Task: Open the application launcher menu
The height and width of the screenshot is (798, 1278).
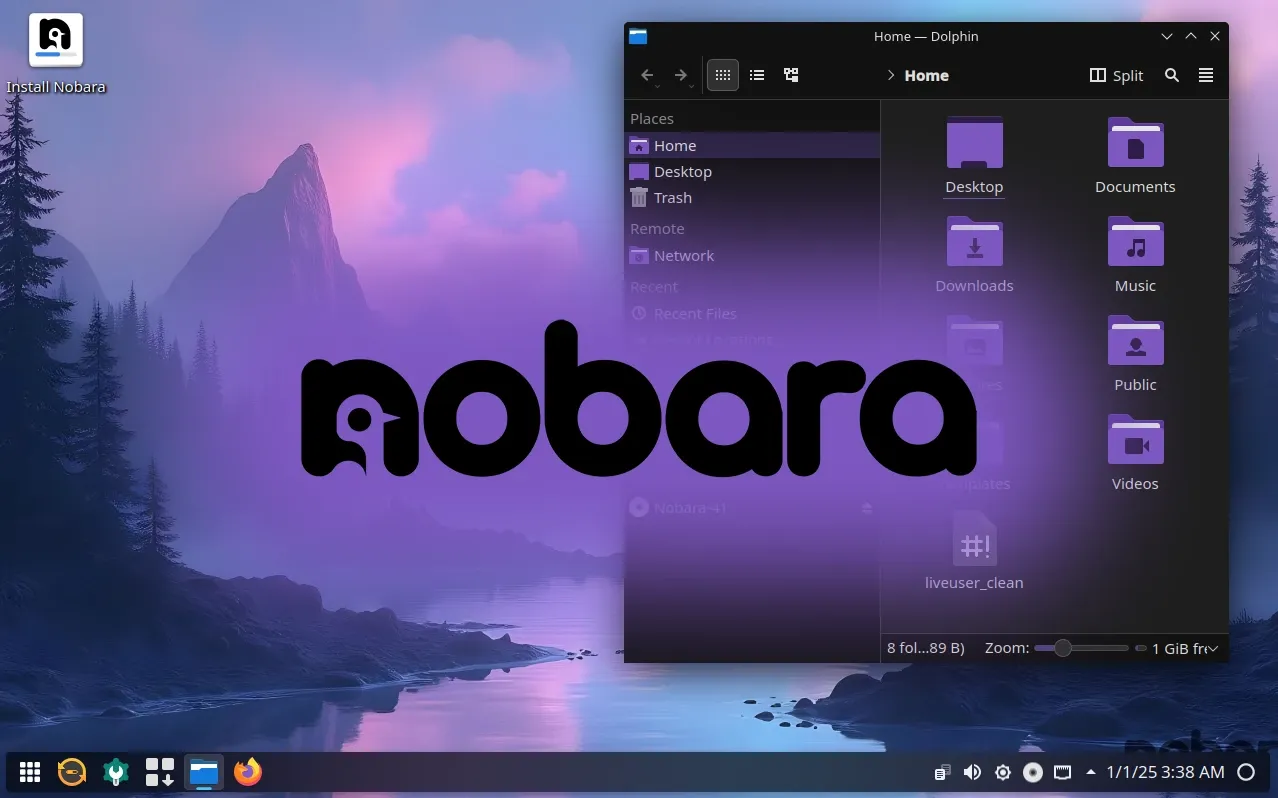Action: (x=29, y=772)
